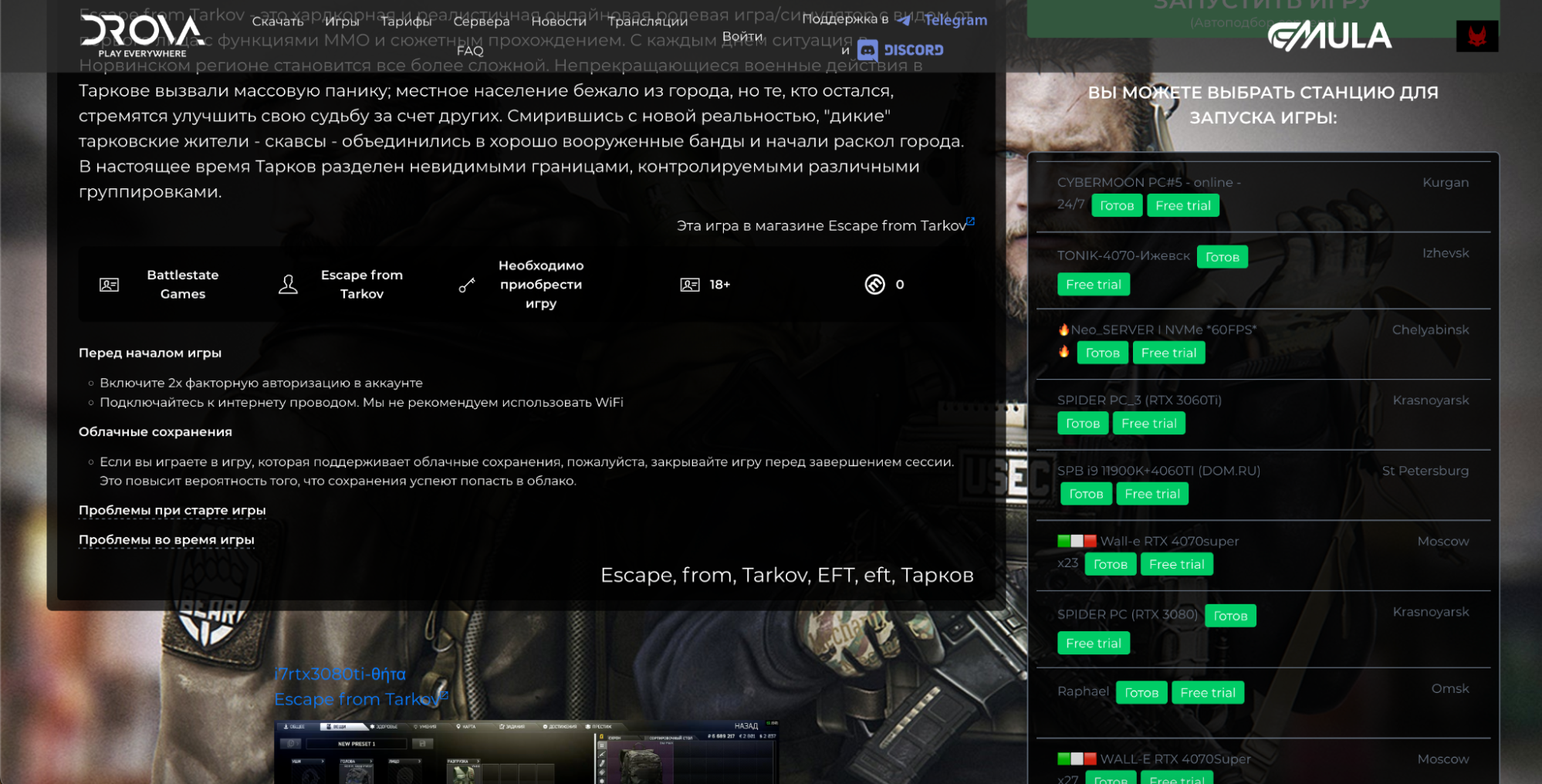Open the red fox user avatar

pyautogui.click(x=1476, y=36)
